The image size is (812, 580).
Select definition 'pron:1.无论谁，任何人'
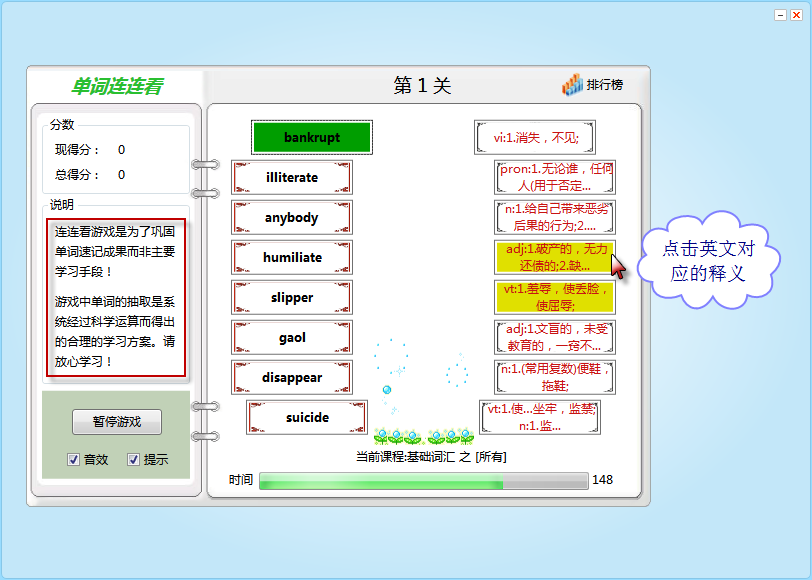[x=555, y=177]
